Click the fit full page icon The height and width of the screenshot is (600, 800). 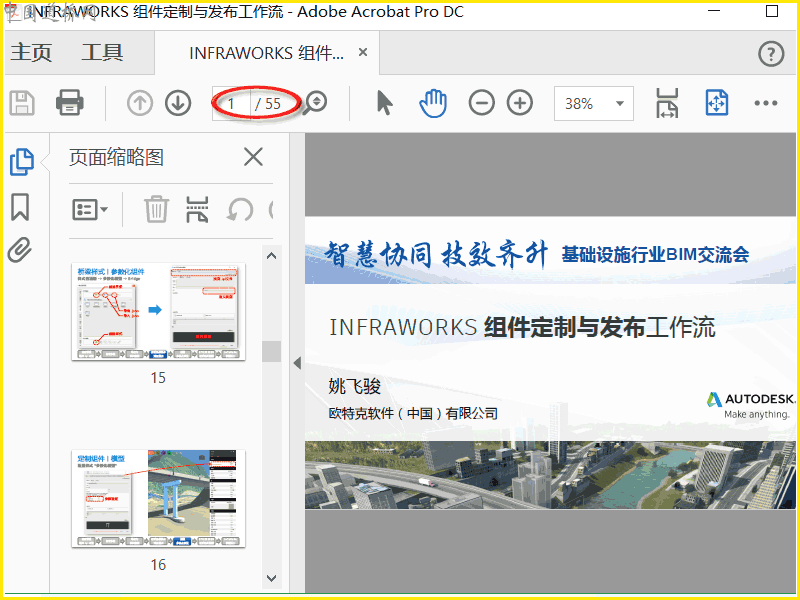tap(717, 103)
